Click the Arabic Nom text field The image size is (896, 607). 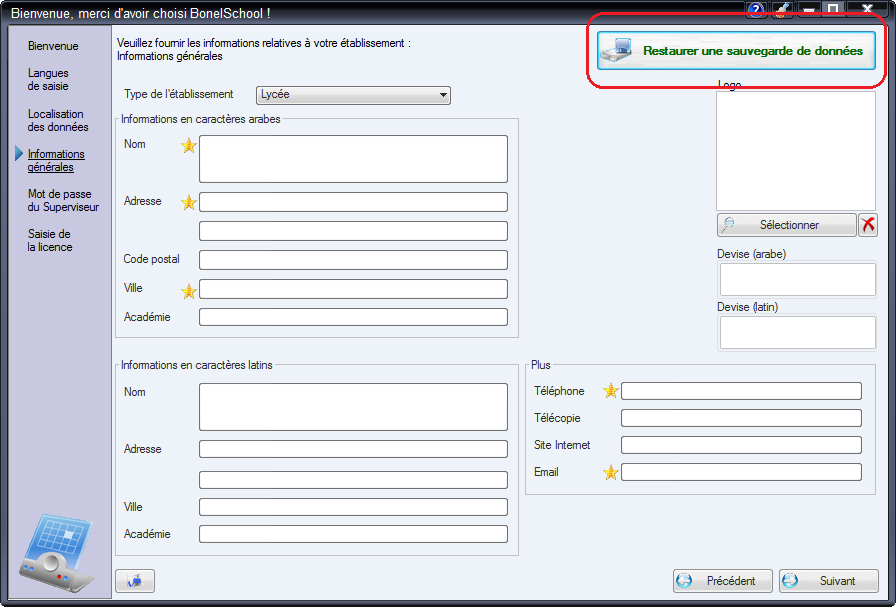coord(353,159)
